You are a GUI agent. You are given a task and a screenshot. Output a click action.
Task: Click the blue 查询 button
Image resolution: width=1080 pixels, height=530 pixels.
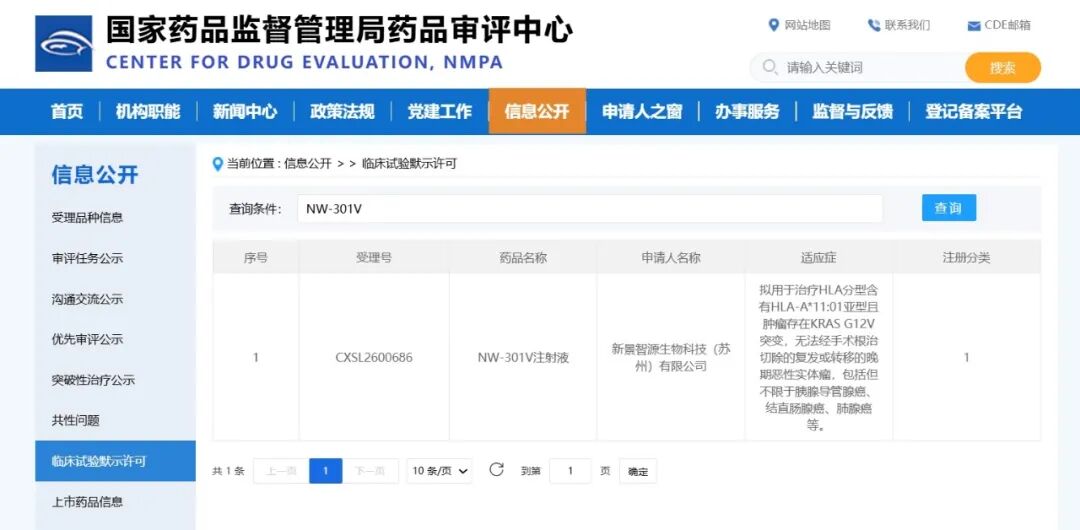click(x=948, y=208)
